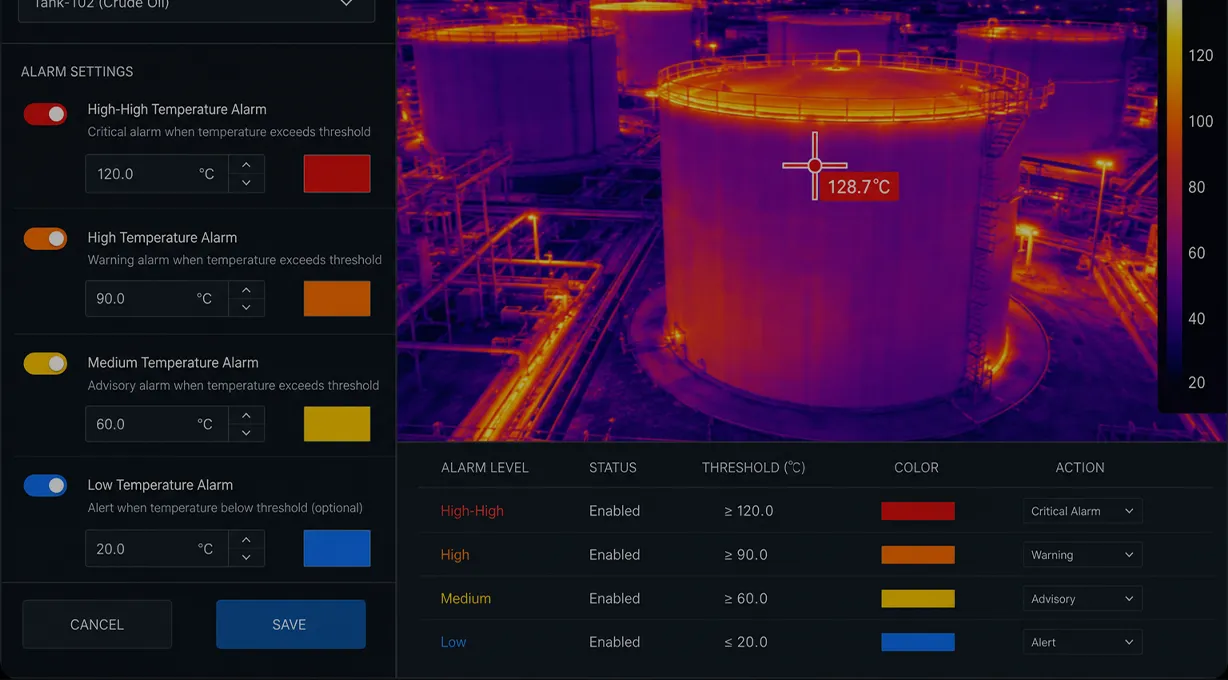
Task: Toggle the Low Temperature Alarm switch
Action: pos(45,485)
